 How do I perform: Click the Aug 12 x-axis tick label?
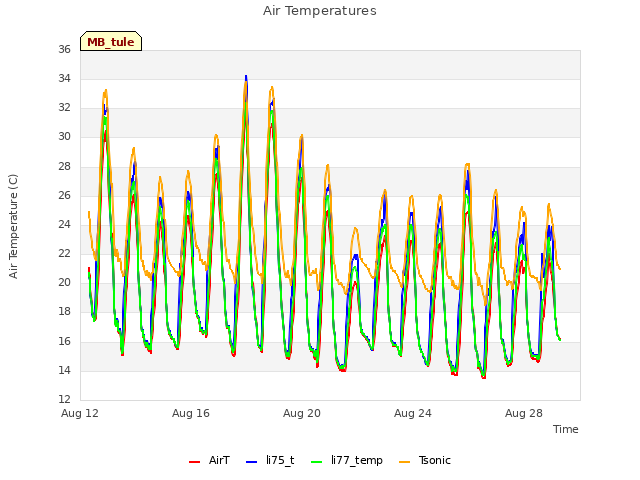(x=80, y=413)
